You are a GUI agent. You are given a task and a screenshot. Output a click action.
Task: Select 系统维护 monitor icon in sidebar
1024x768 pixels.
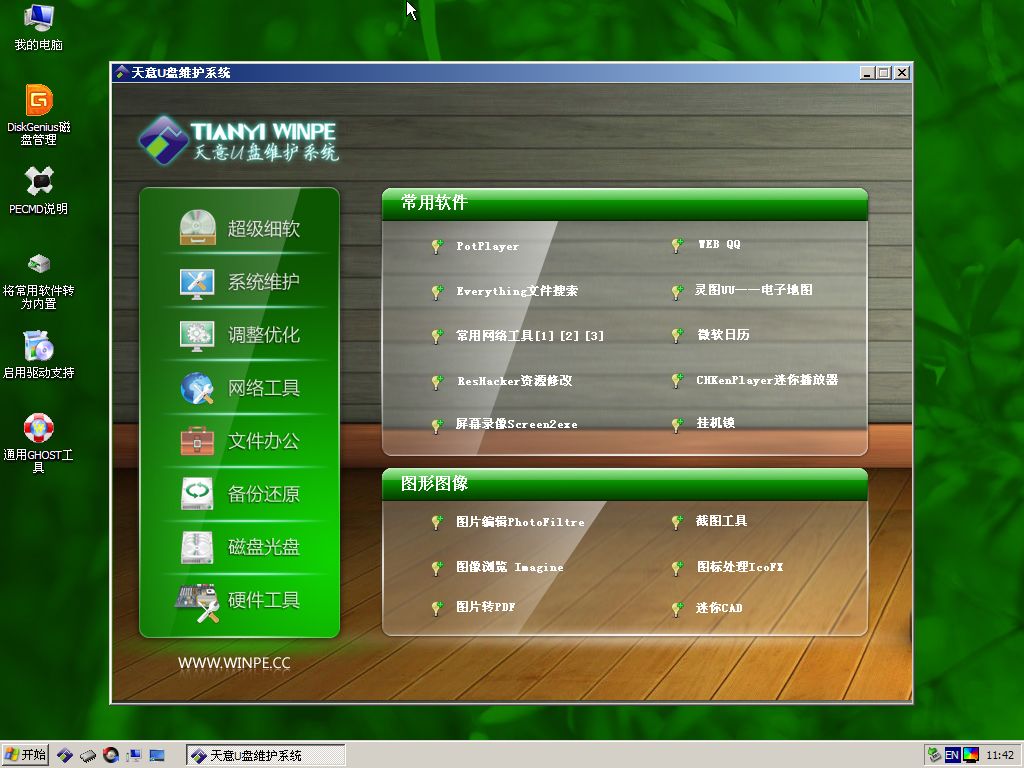(197, 283)
